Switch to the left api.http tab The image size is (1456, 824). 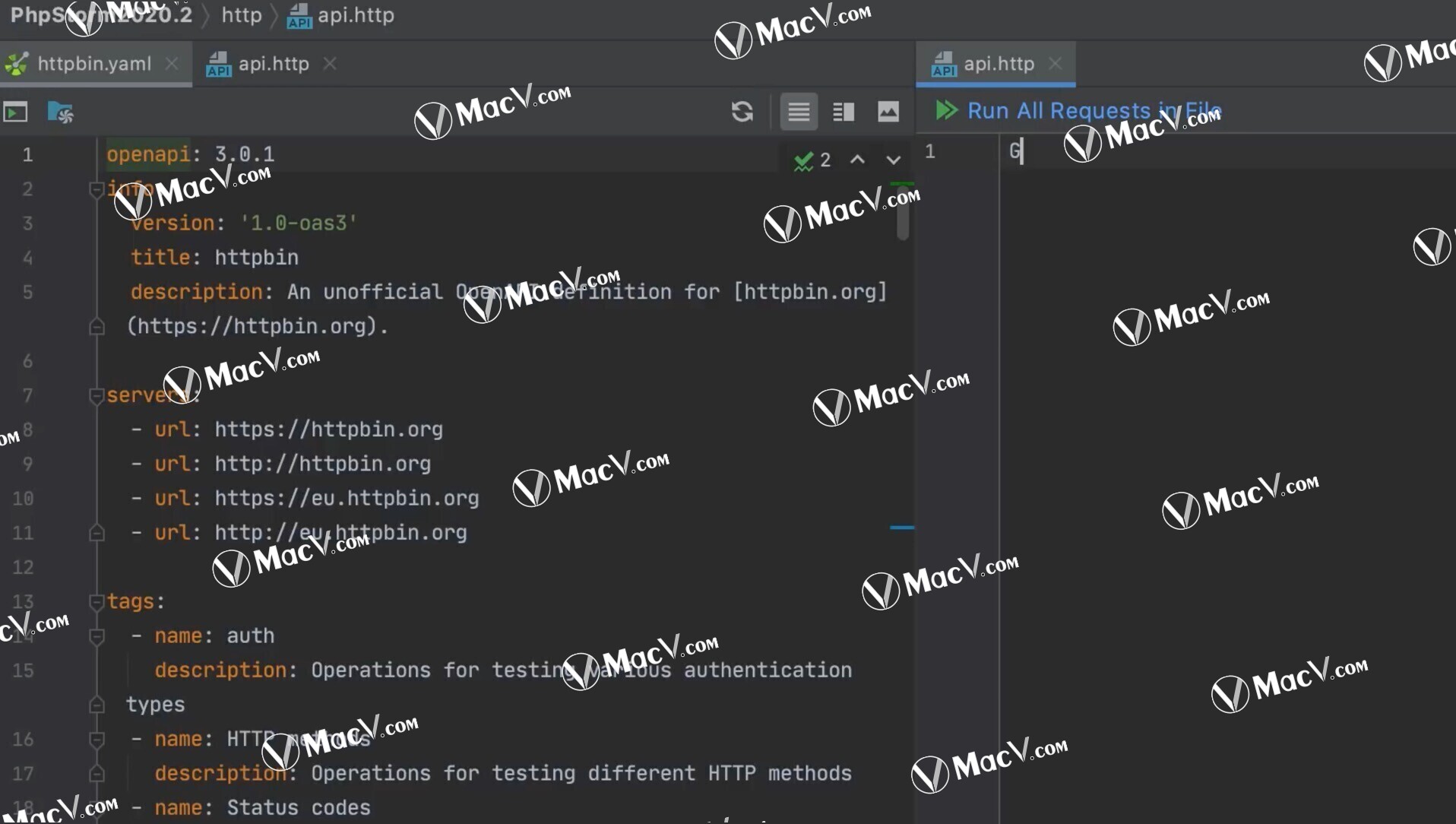tap(274, 64)
